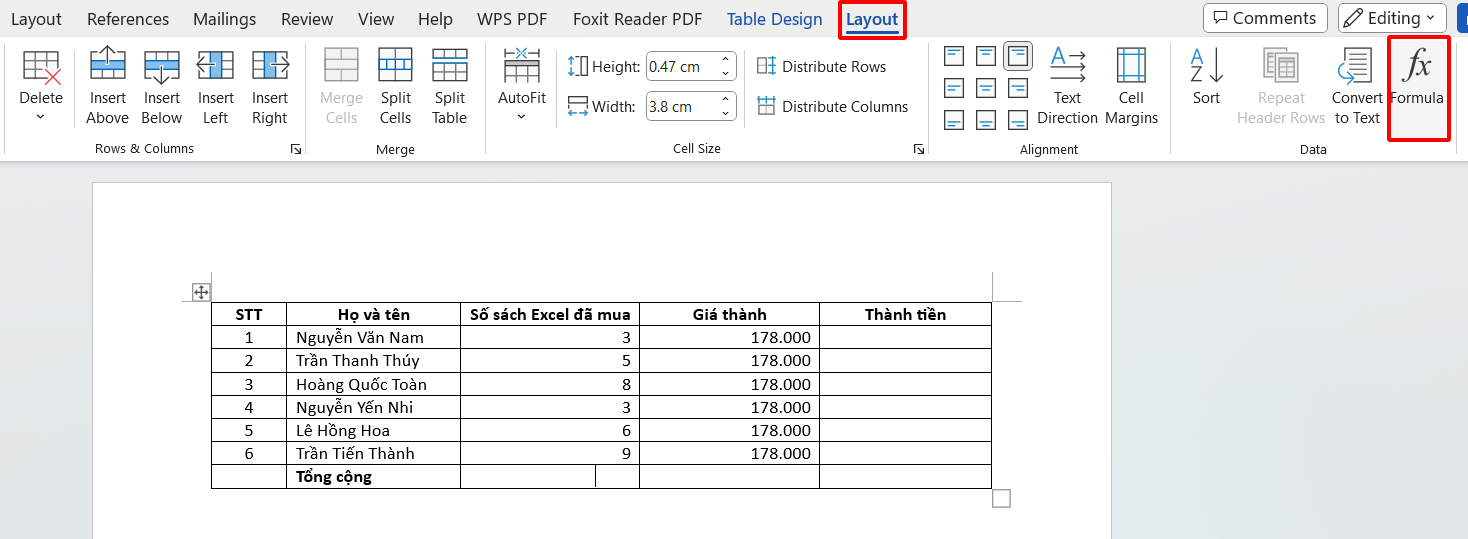Increase the cell height stepper
Viewport: 1468px width, 539px height.
tap(727, 61)
